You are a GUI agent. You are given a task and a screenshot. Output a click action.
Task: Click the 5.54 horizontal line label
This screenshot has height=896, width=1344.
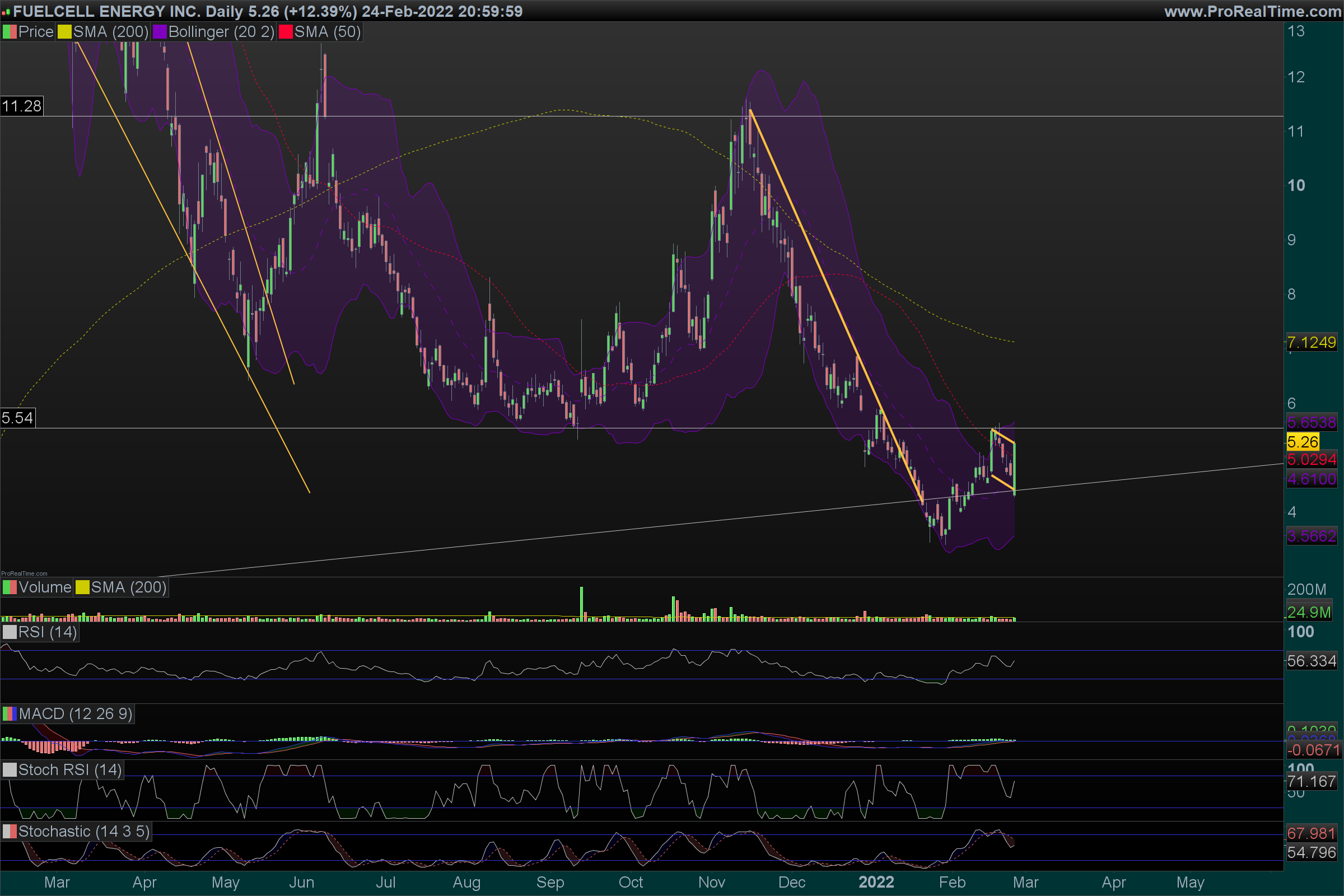(x=18, y=418)
